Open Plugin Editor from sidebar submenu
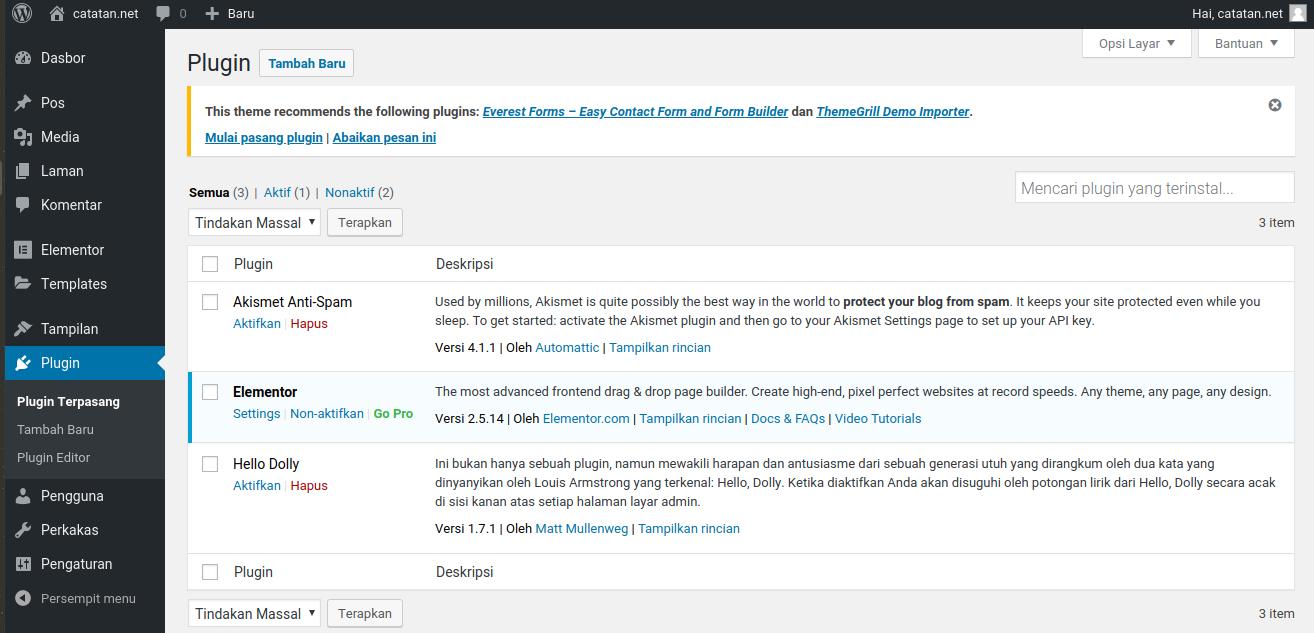 (x=54, y=457)
